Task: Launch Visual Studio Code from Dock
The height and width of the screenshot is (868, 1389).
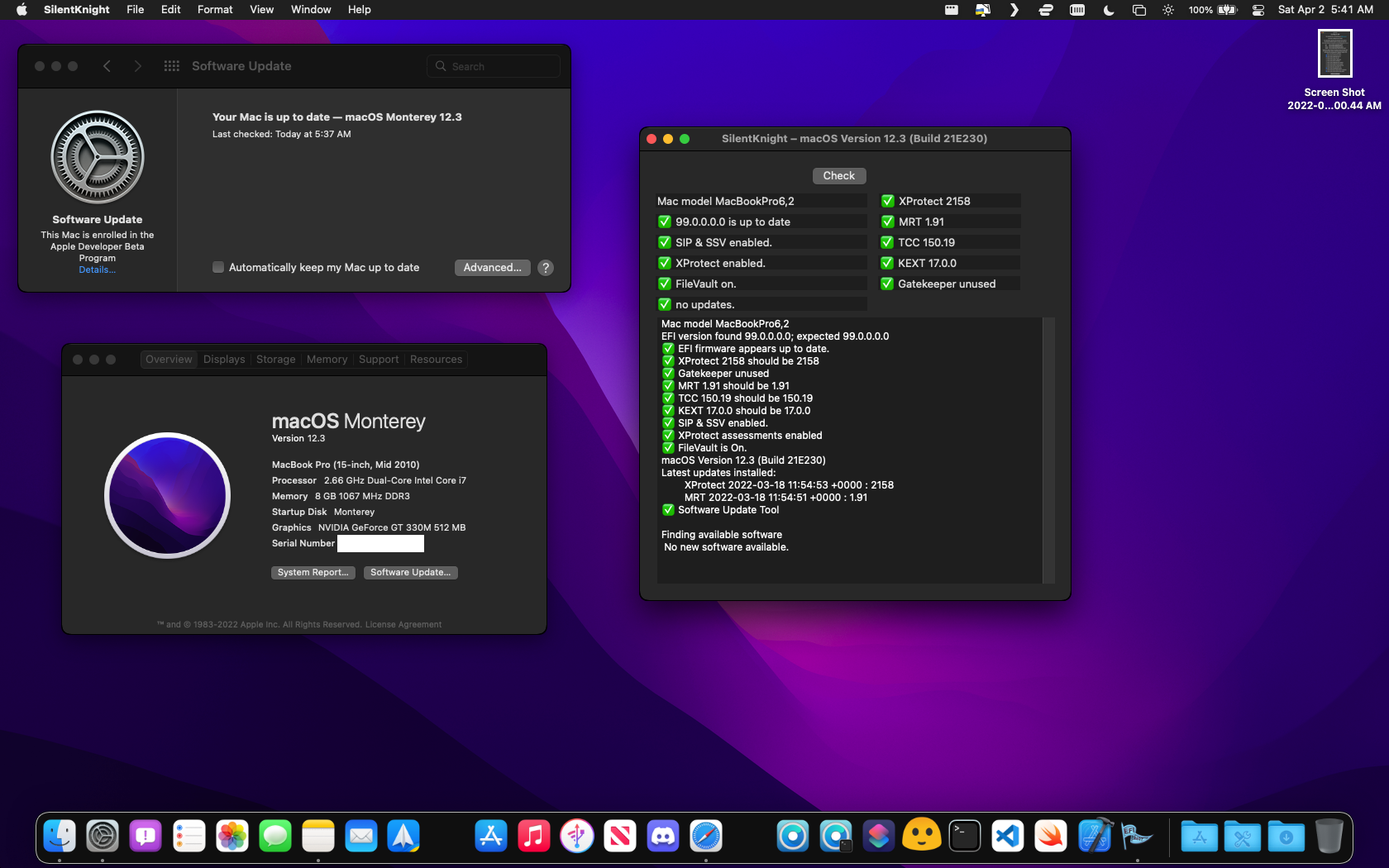Action: point(1008,837)
